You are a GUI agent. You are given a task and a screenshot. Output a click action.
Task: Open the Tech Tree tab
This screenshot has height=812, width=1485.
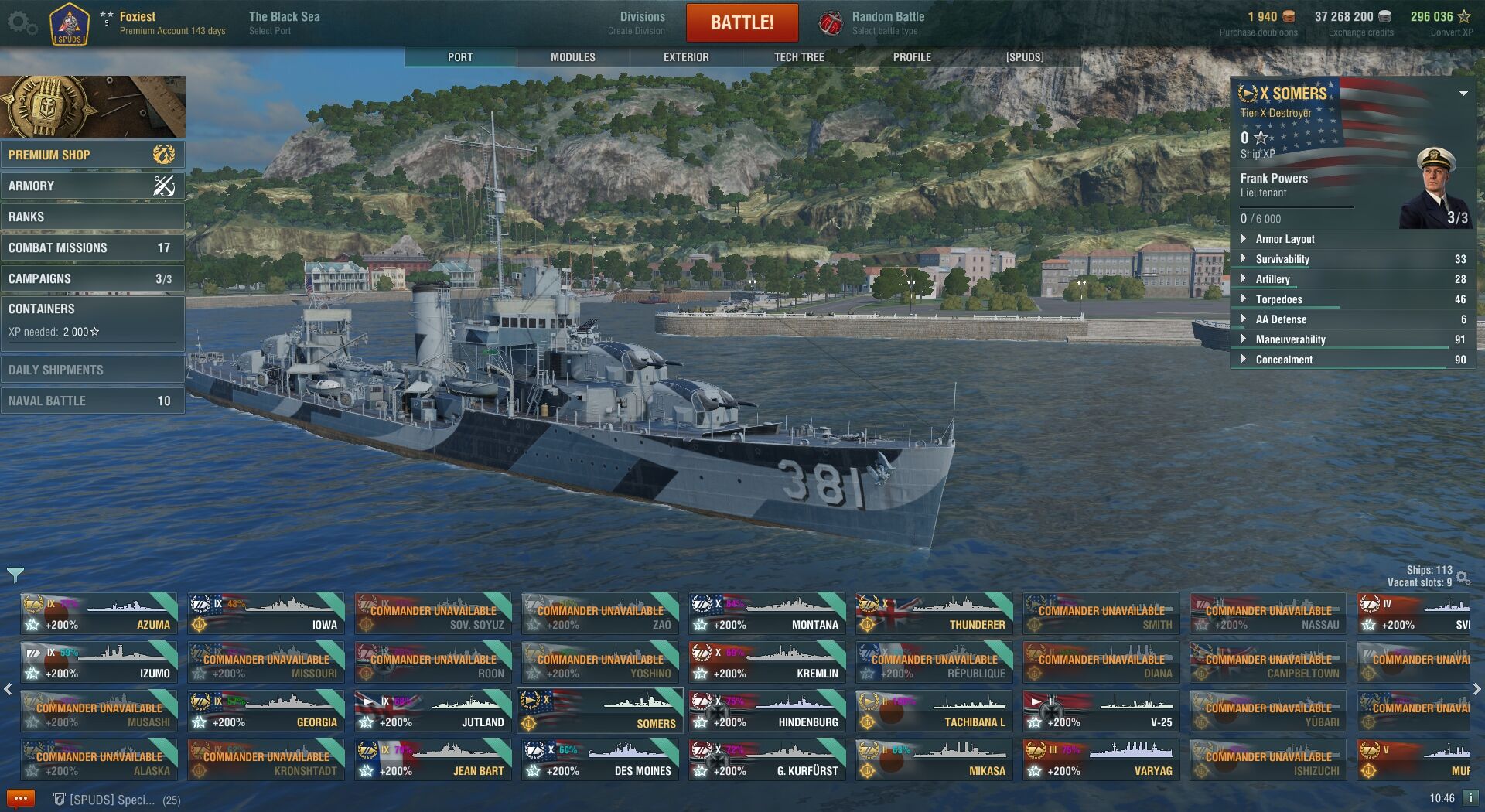[799, 57]
